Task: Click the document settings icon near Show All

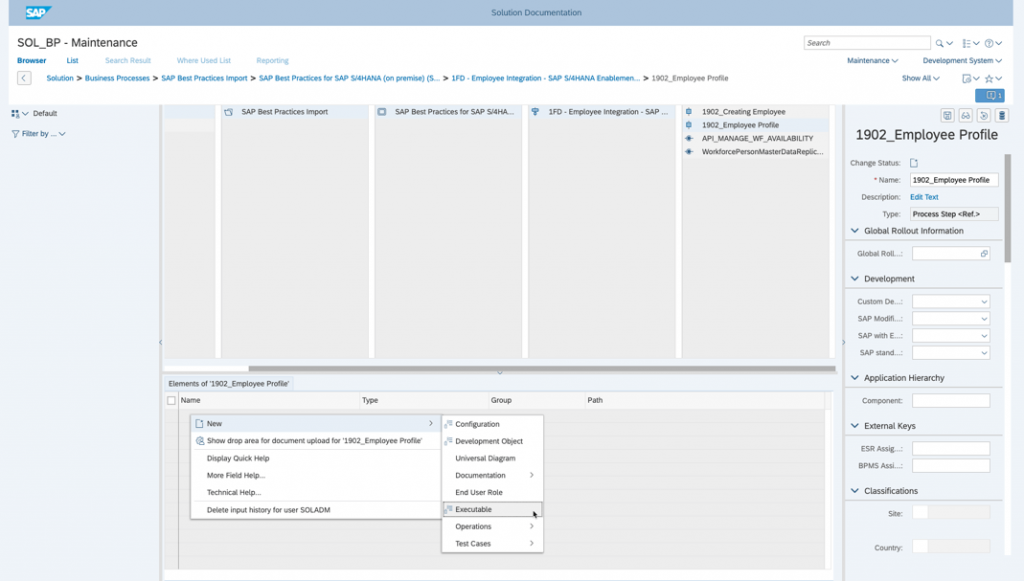Action: pos(967,78)
